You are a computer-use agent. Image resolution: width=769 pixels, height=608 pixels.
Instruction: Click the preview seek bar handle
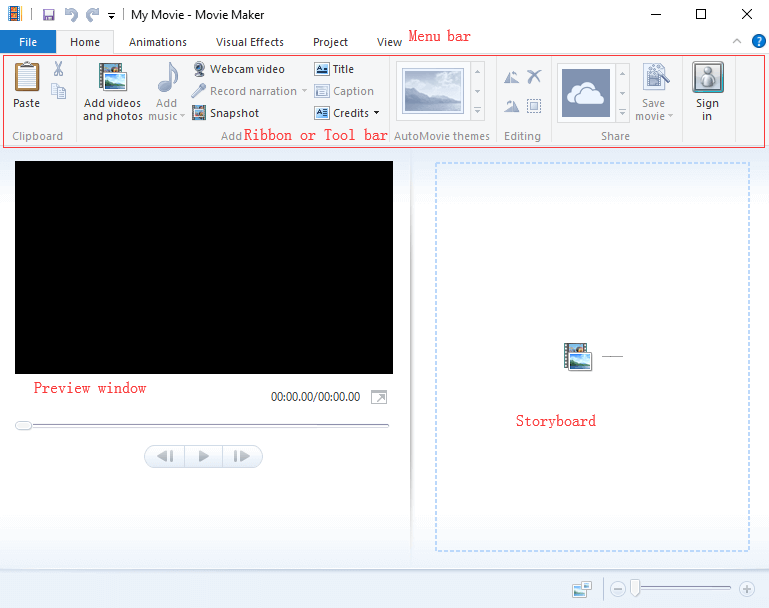[24, 426]
